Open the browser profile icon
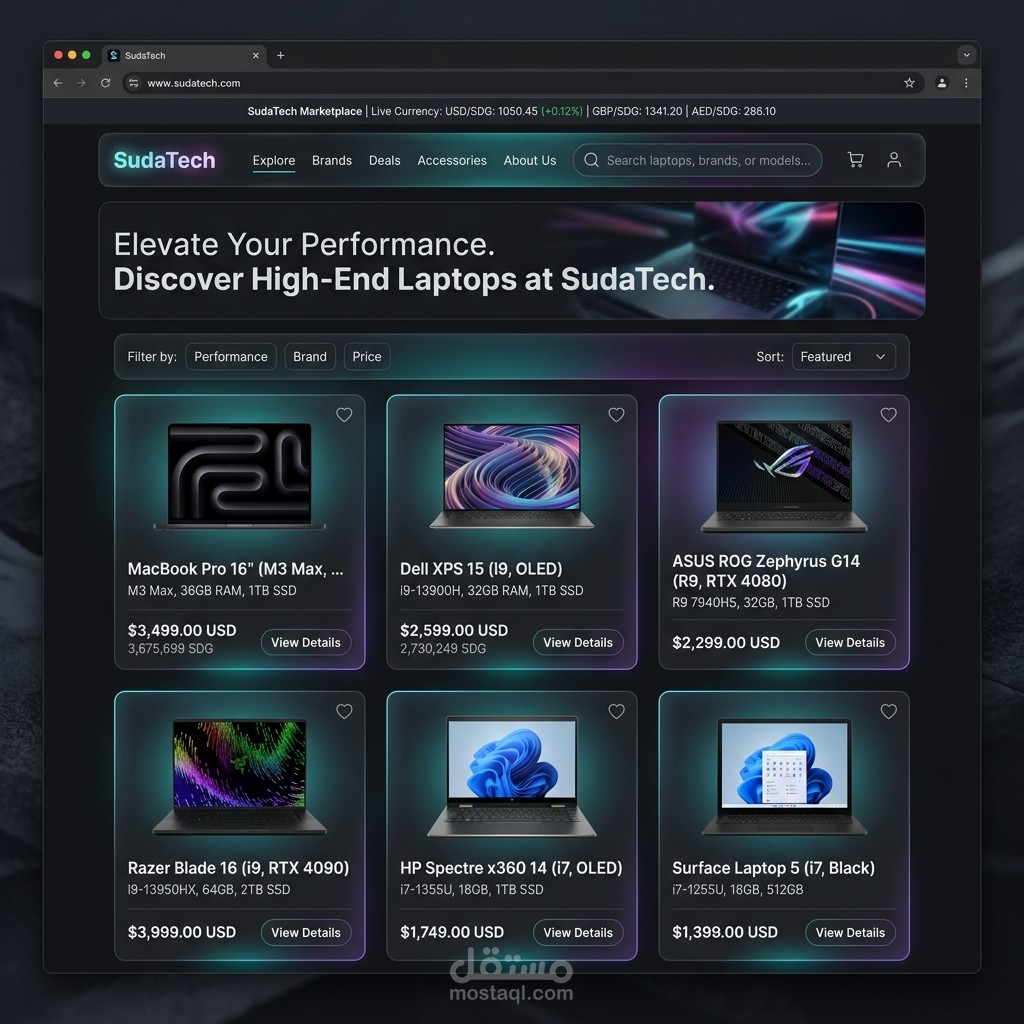Screen dimensions: 1024x1024 point(942,83)
